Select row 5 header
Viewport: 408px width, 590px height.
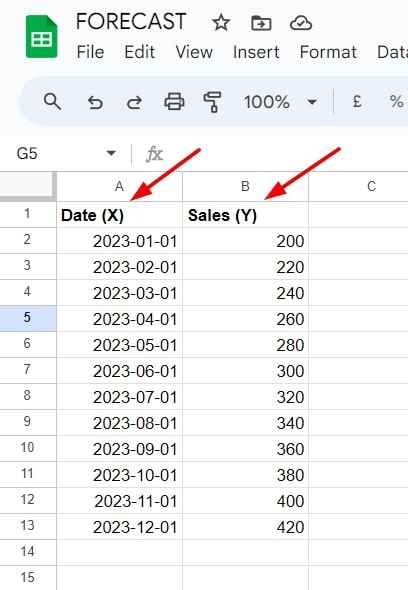28,317
